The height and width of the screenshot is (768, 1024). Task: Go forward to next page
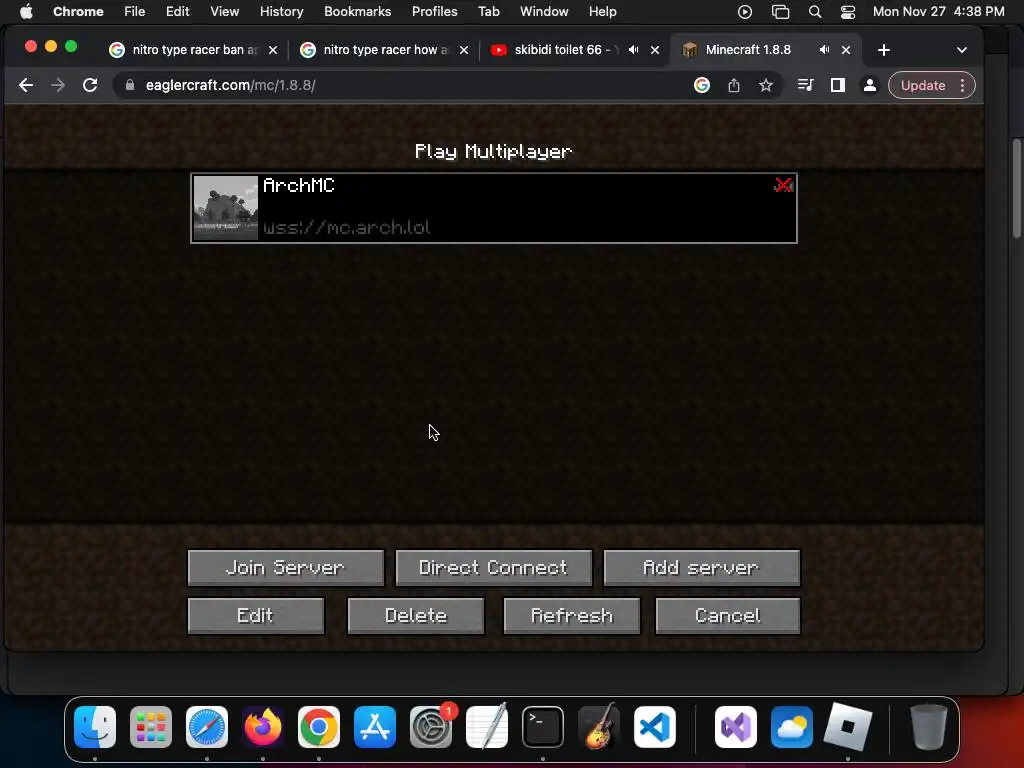click(58, 85)
